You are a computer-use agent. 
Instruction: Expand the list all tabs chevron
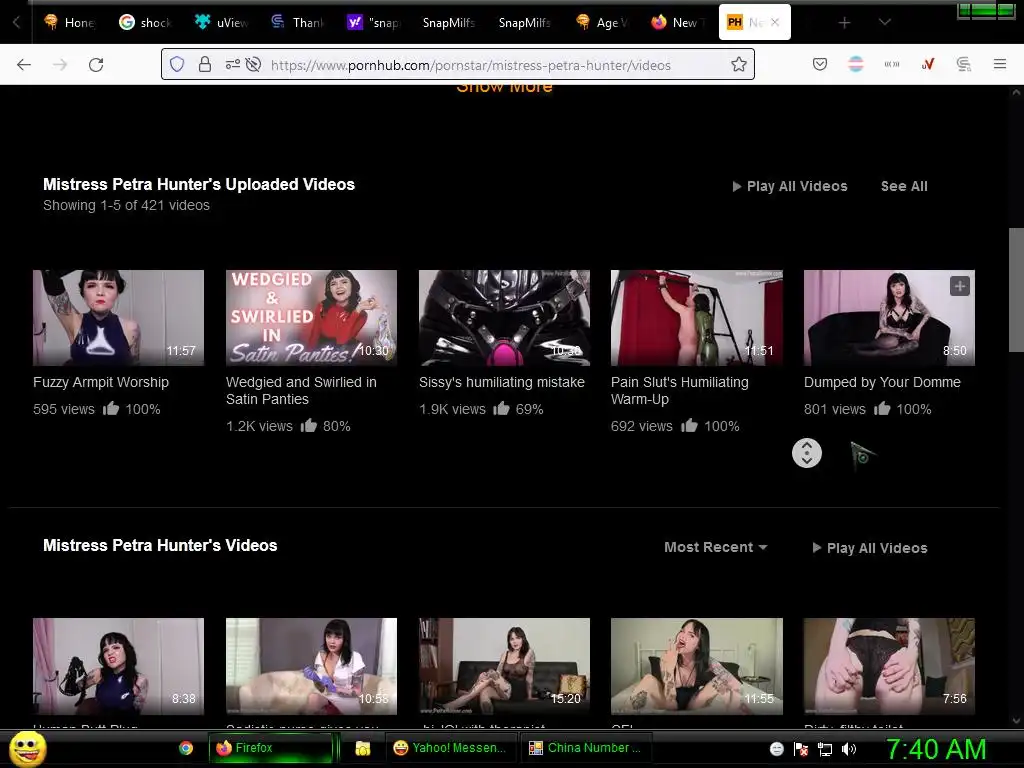tap(884, 23)
